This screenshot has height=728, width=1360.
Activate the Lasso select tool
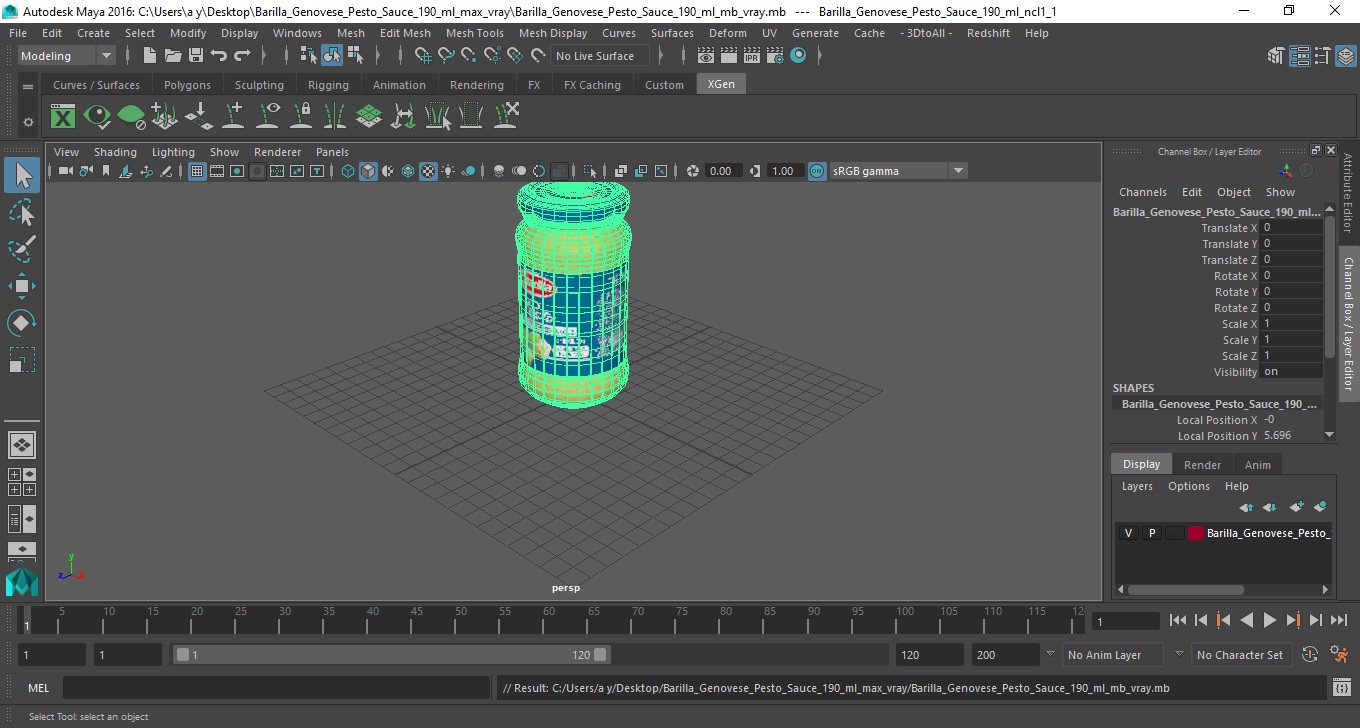coord(22,213)
